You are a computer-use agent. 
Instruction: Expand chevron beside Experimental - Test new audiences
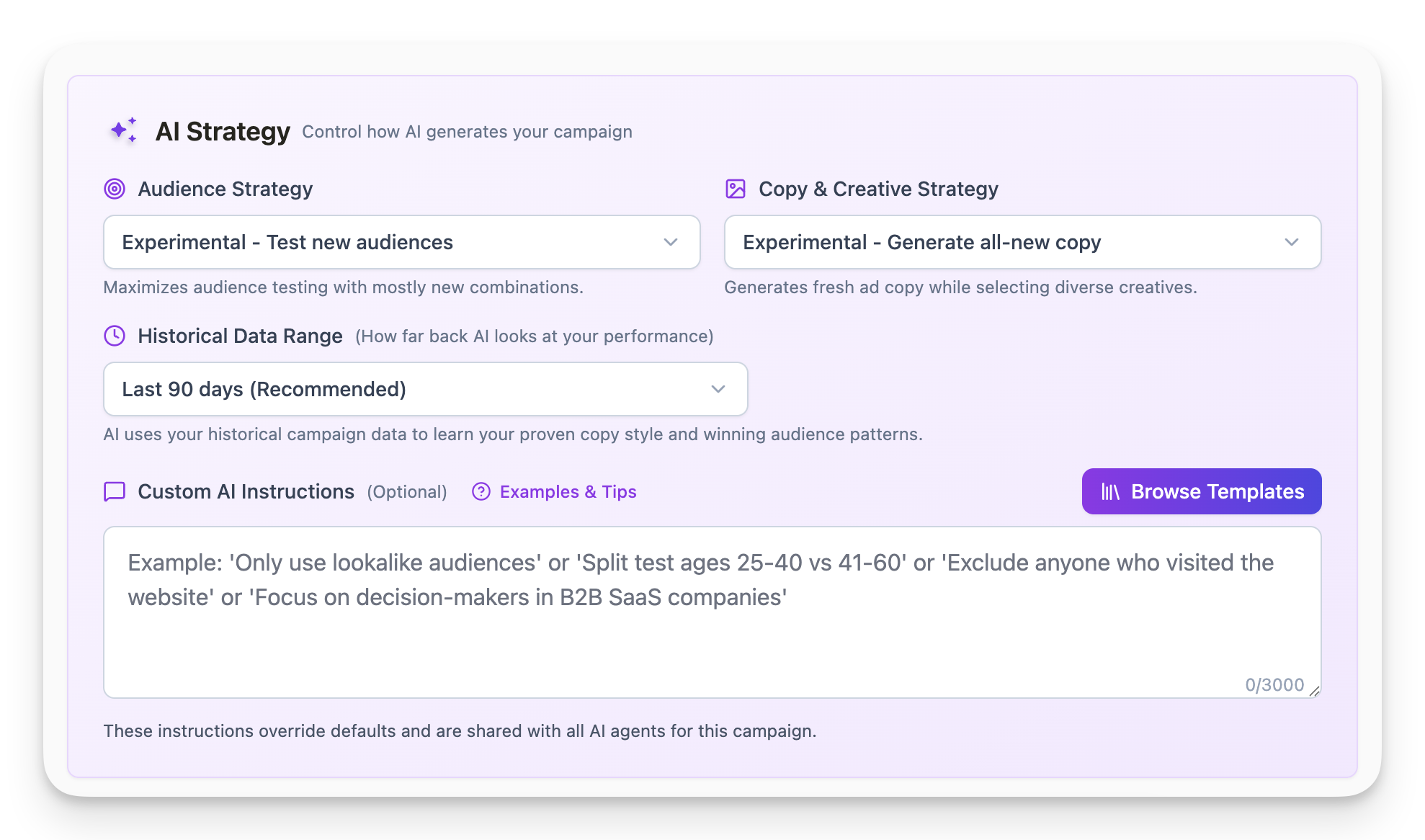671,242
